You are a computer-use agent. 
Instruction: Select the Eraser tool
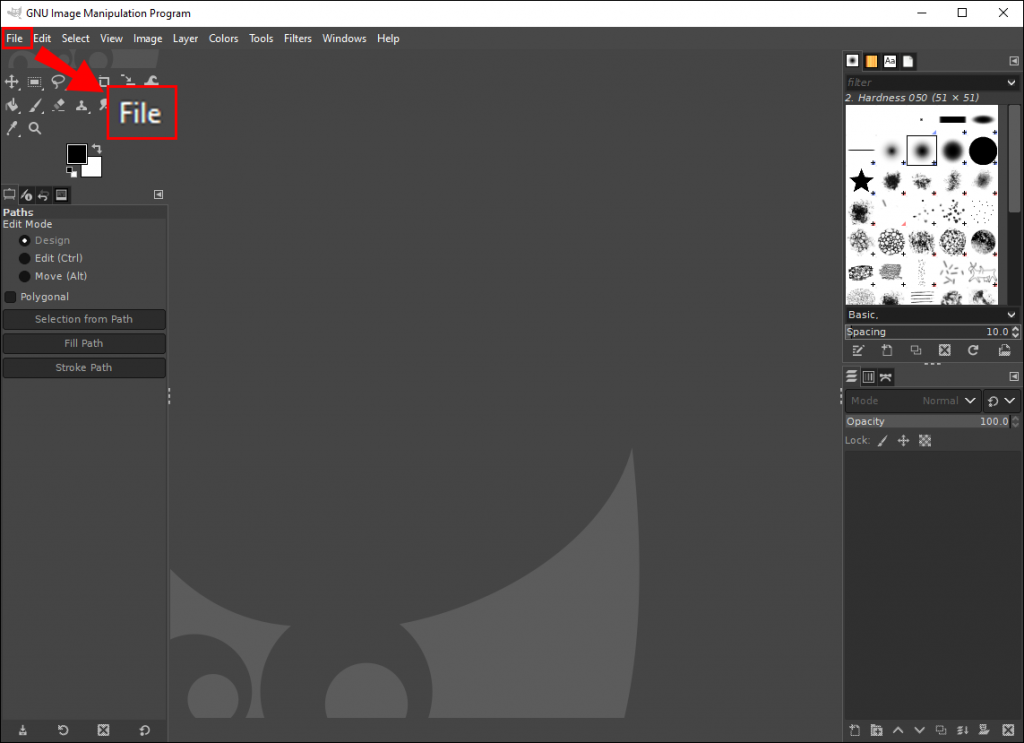point(58,105)
